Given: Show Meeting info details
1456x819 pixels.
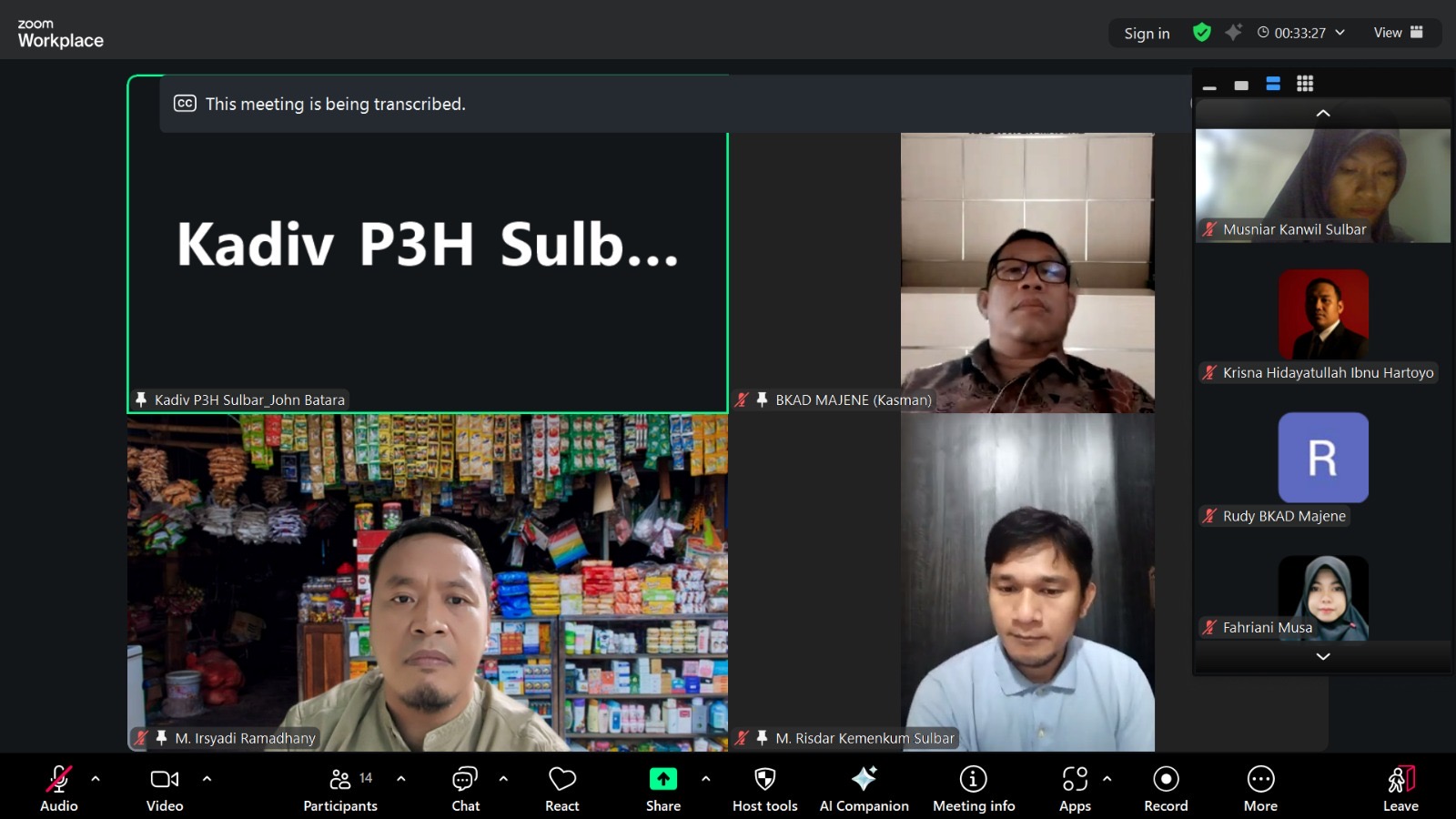Looking at the screenshot, I should click(x=973, y=787).
